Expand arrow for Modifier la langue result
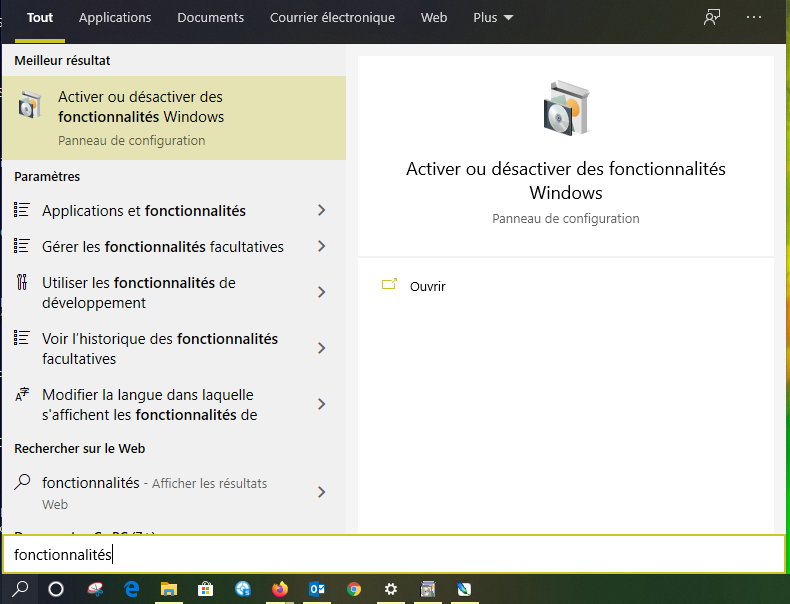Screen dimensions: 790x604 tap(321, 404)
